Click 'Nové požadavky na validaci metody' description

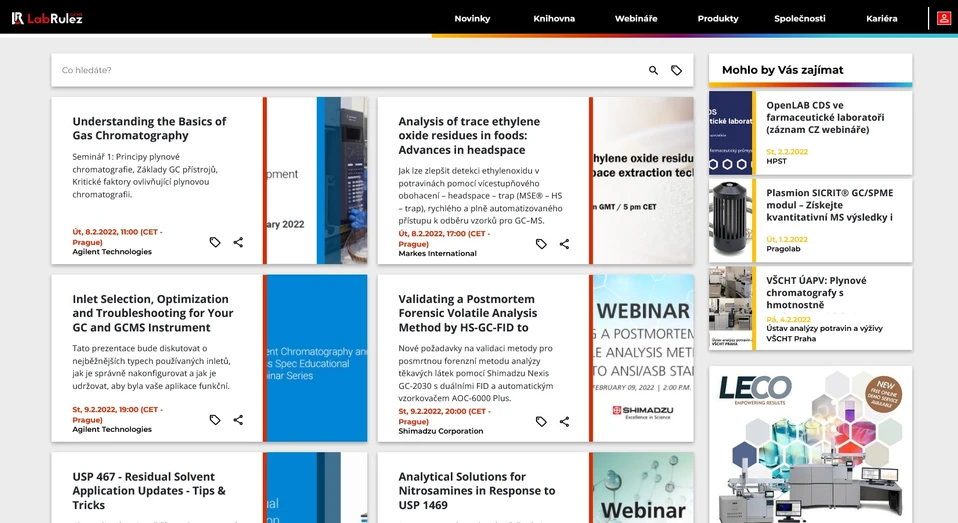pos(476,373)
